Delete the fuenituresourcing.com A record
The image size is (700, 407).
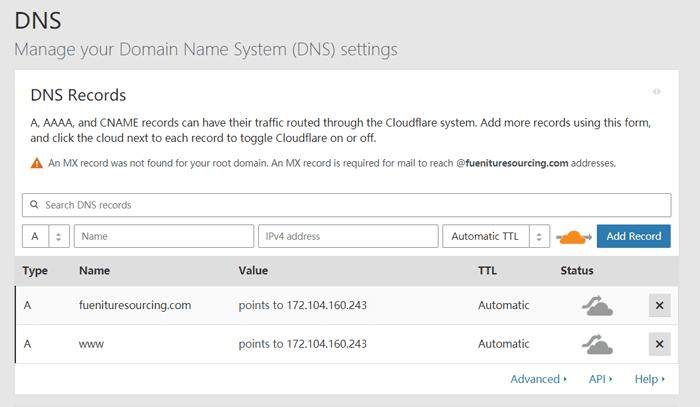click(659, 306)
